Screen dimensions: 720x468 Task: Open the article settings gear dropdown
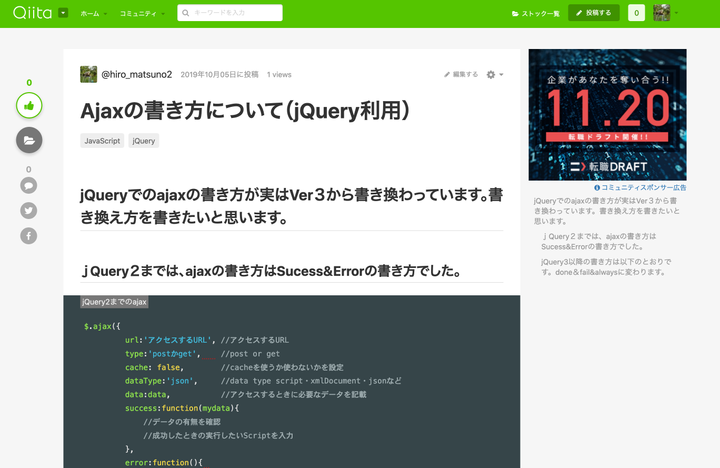pyautogui.click(x=495, y=74)
